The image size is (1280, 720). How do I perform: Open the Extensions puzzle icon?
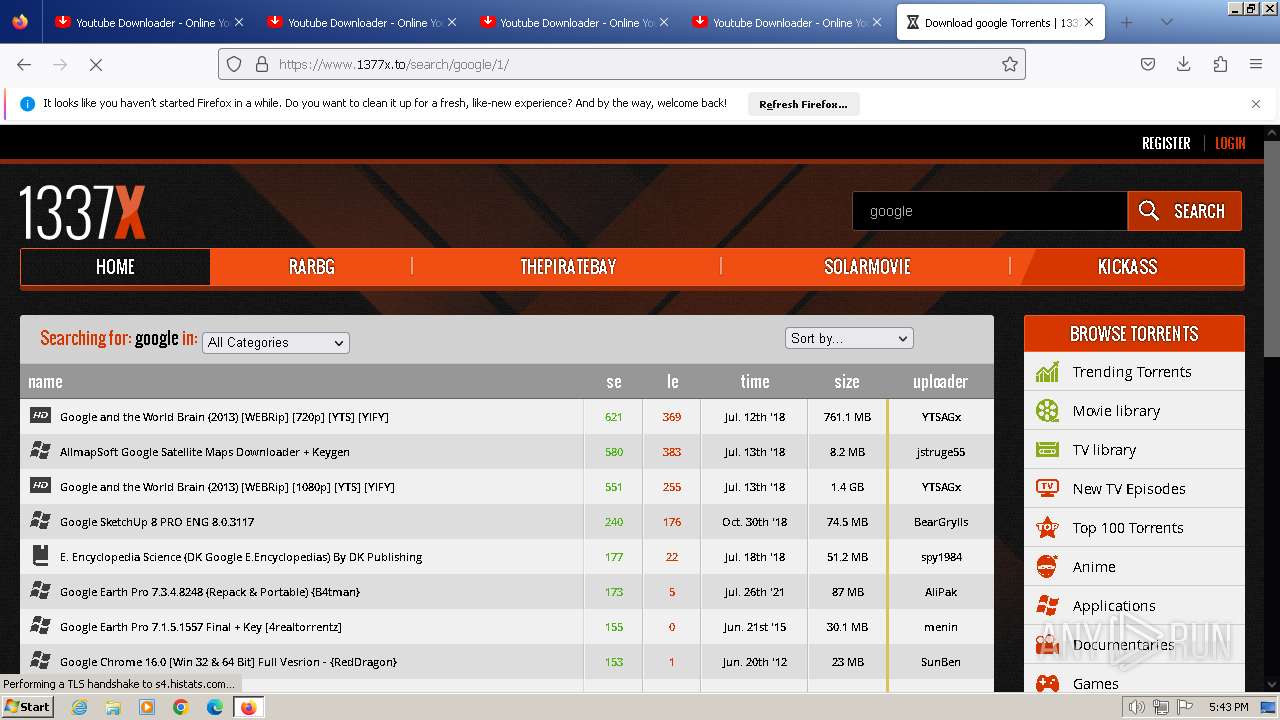point(1220,64)
